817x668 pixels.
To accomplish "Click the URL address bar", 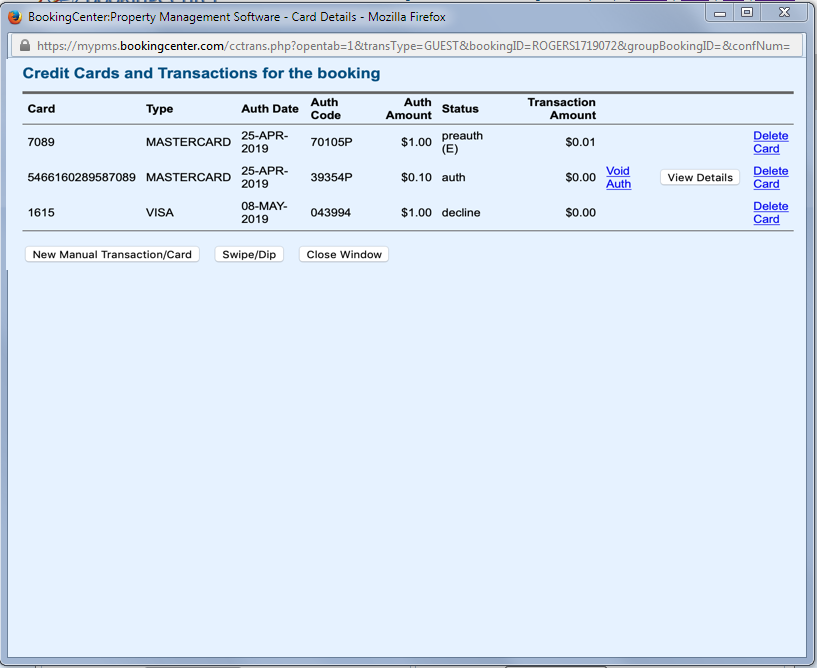I will click(x=406, y=46).
